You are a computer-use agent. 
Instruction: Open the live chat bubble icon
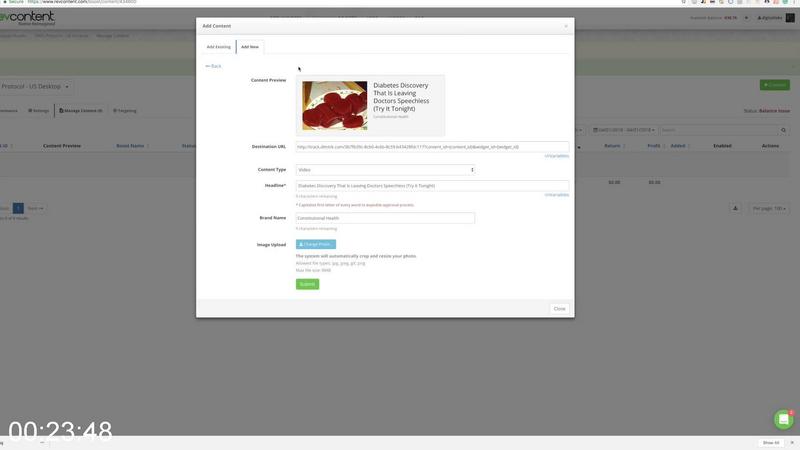(784, 419)
